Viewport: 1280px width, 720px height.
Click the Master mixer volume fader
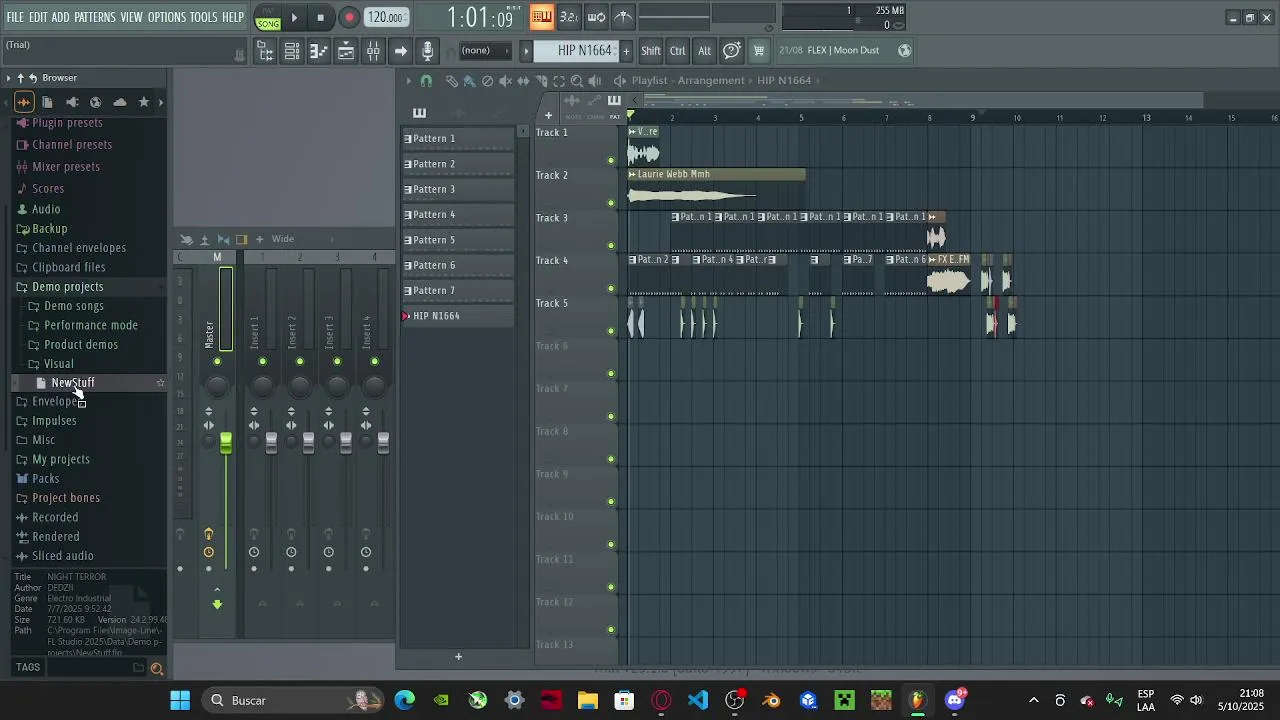pyautogui.click(x=226, y=444)
